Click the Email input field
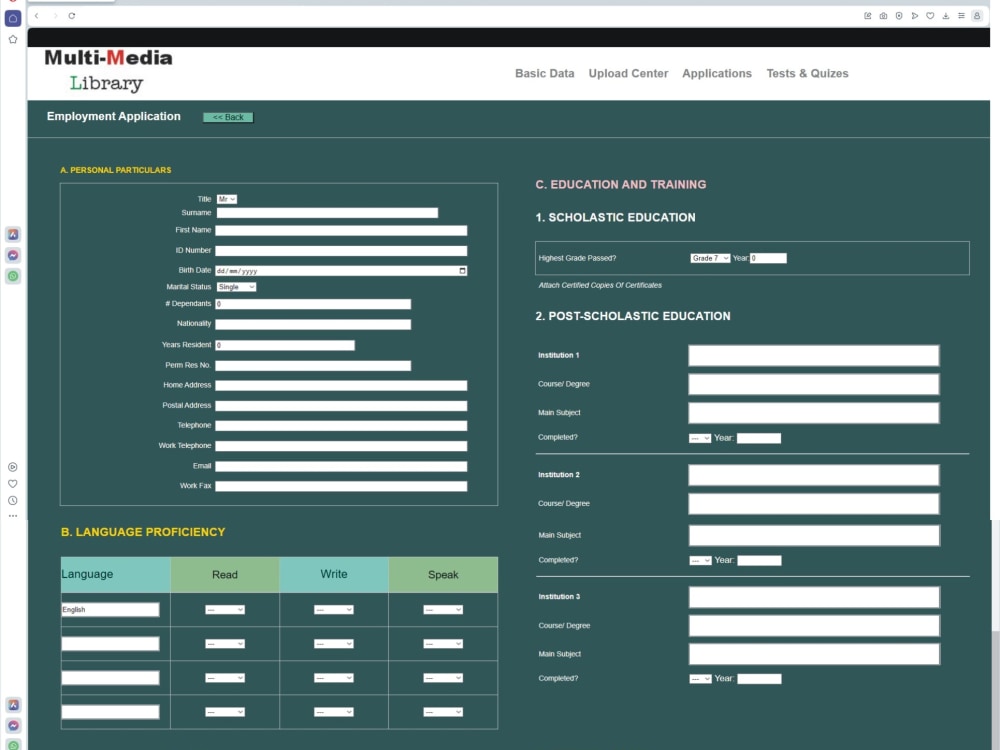The image size is (1000, 750). (341, 466)
